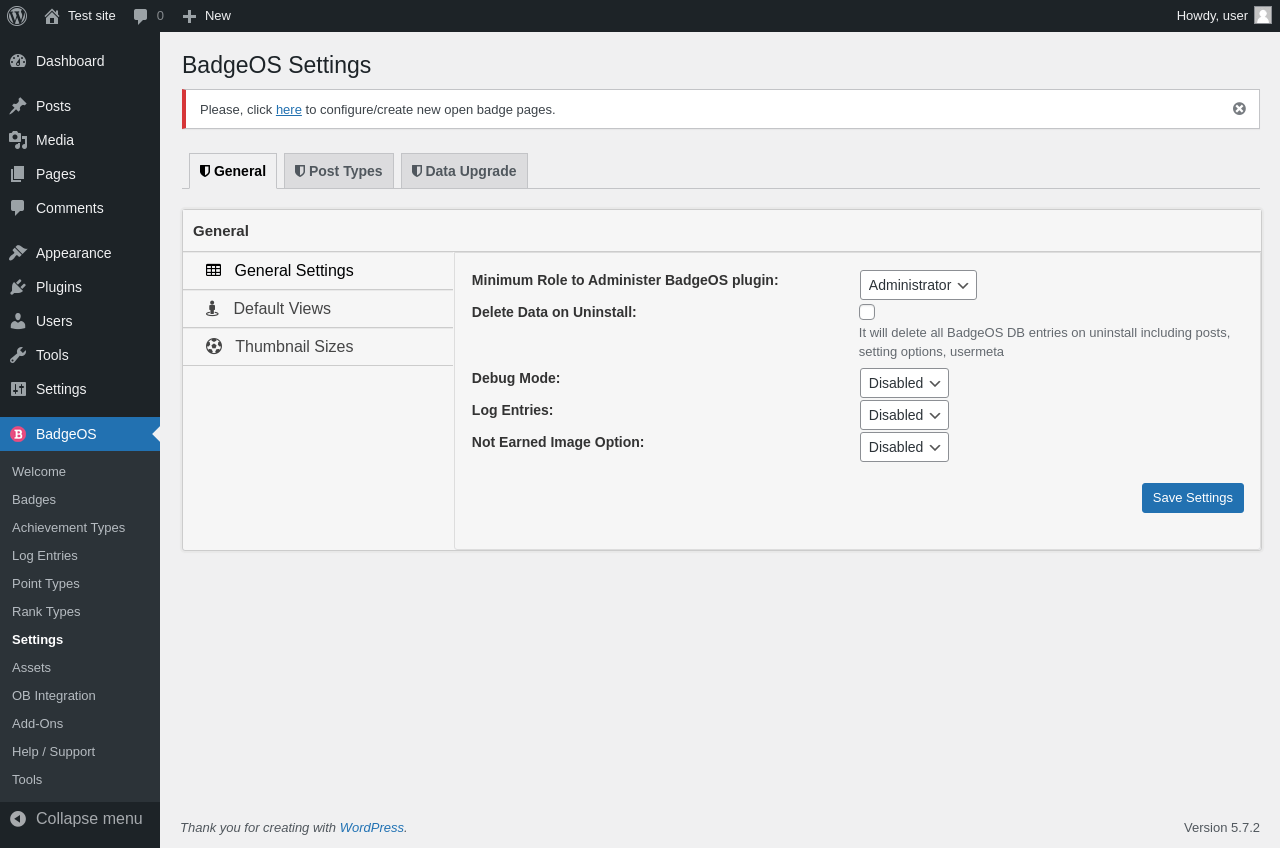Click the Plugins plug icon
Screen dimensions: 1280x848
[x=18, y=287]
